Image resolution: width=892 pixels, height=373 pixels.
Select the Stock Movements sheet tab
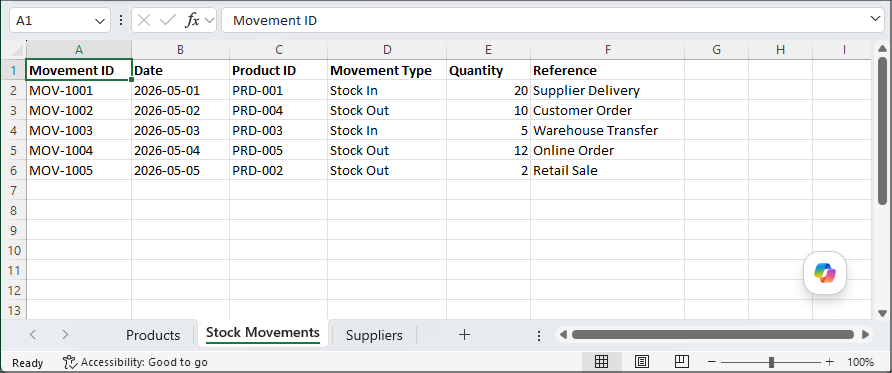click(263, 333)
